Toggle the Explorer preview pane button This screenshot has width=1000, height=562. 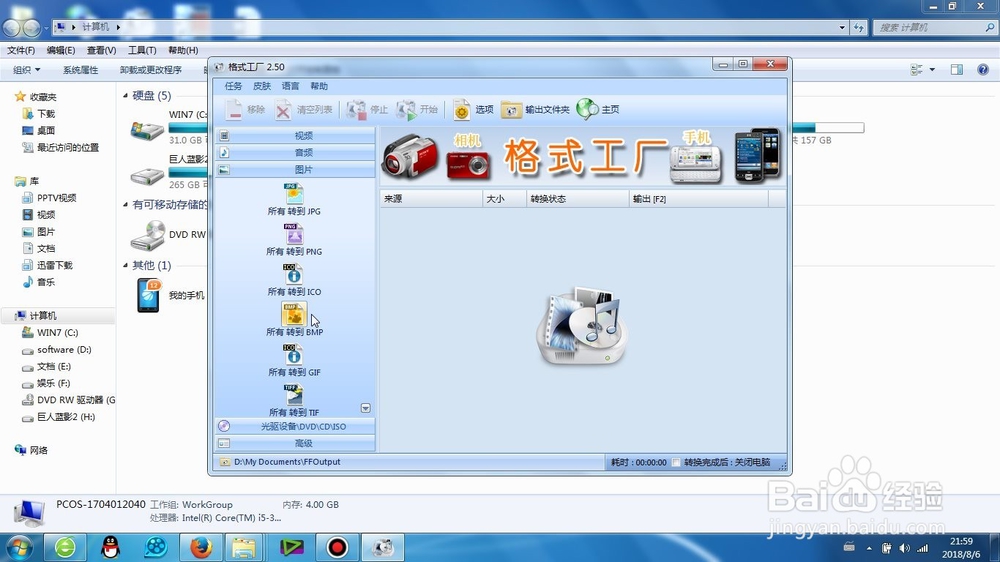957,70
